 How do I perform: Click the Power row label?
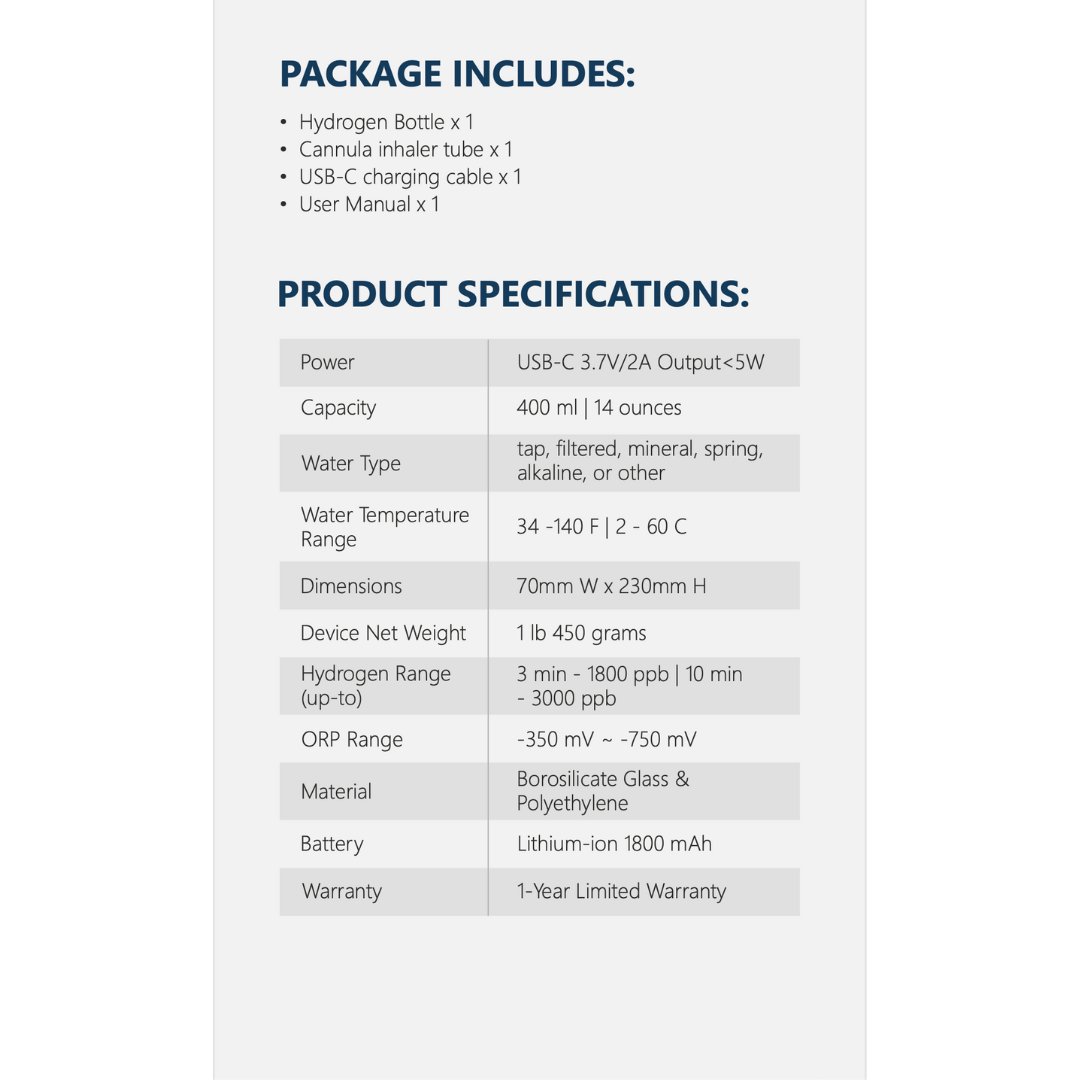(x=328, y=362)
